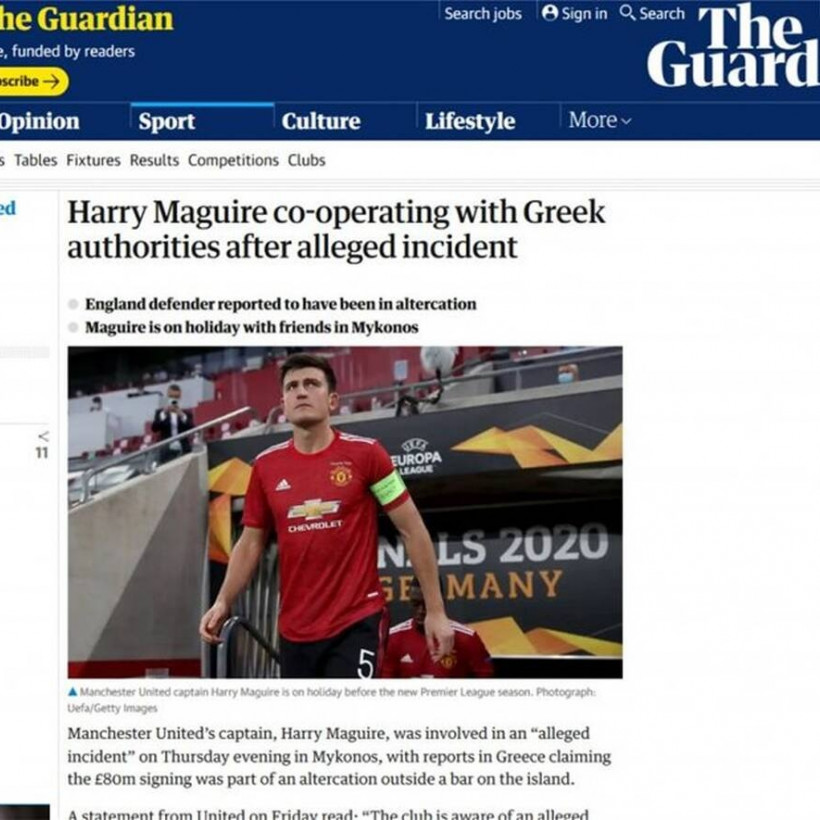Open the Culture section tab
This screenshot has height=820, width=820.
(x=321, y=121)
